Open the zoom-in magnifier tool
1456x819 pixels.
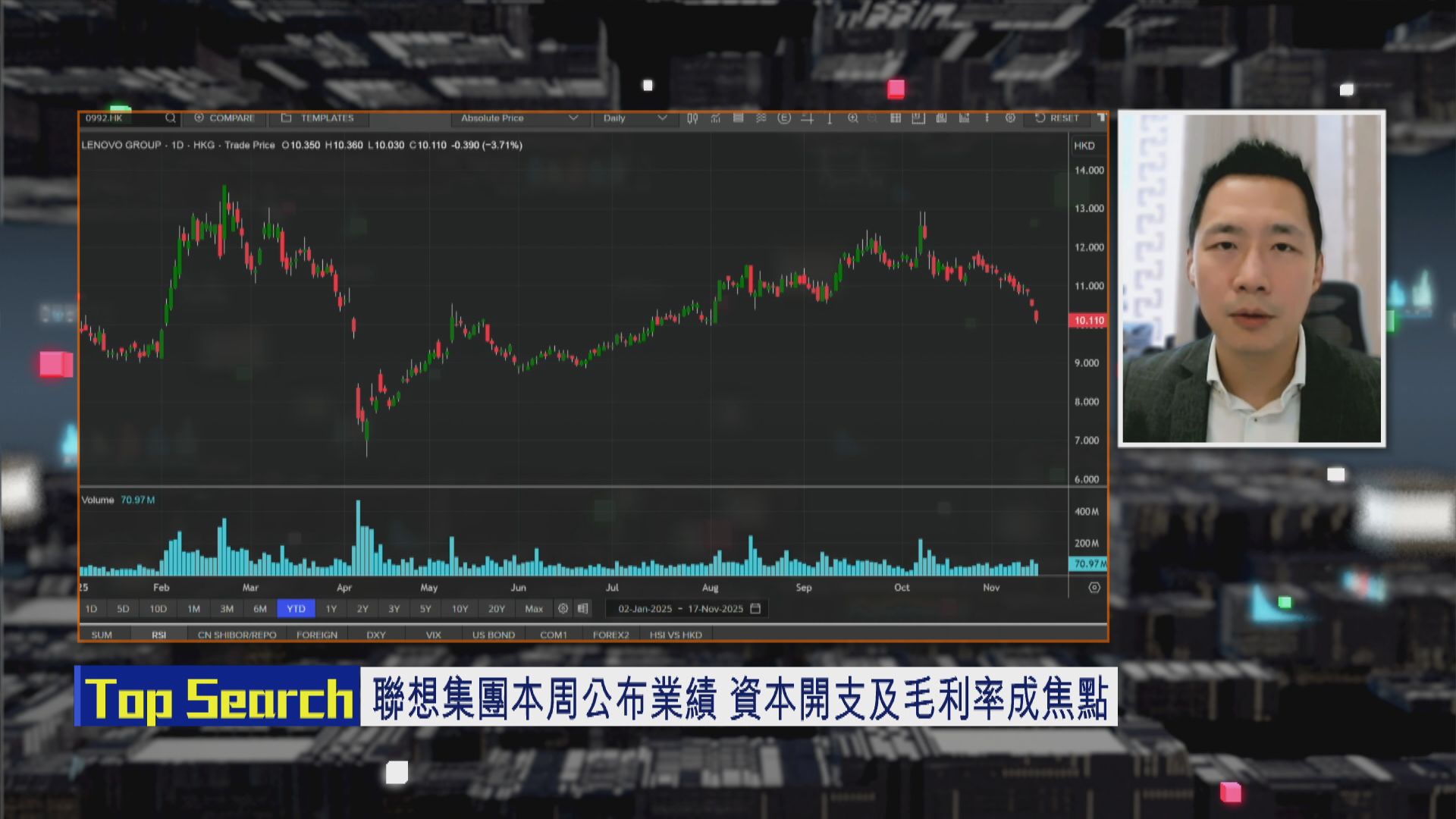(852, 118)
